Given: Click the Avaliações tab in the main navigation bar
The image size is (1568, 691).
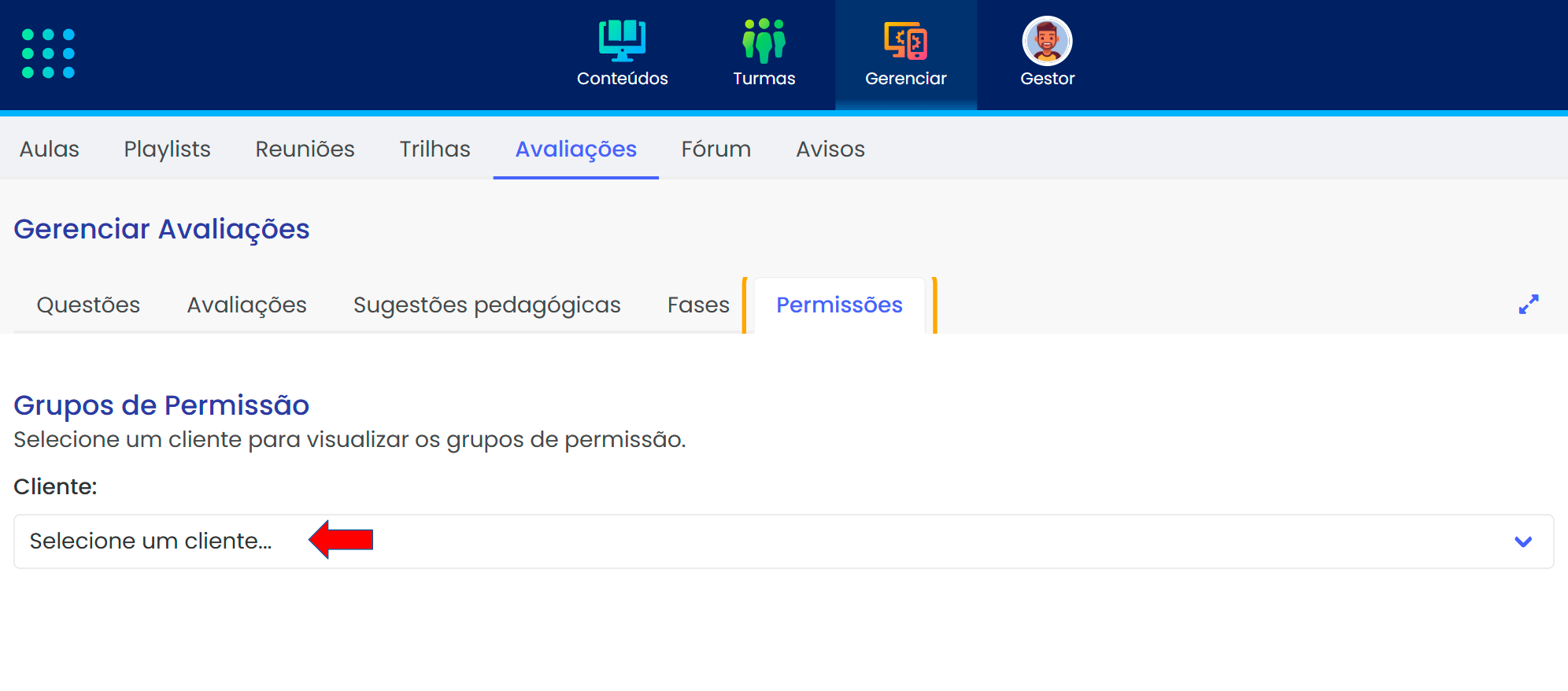Looking at the screenshot, I should click(x=575, y=149).
